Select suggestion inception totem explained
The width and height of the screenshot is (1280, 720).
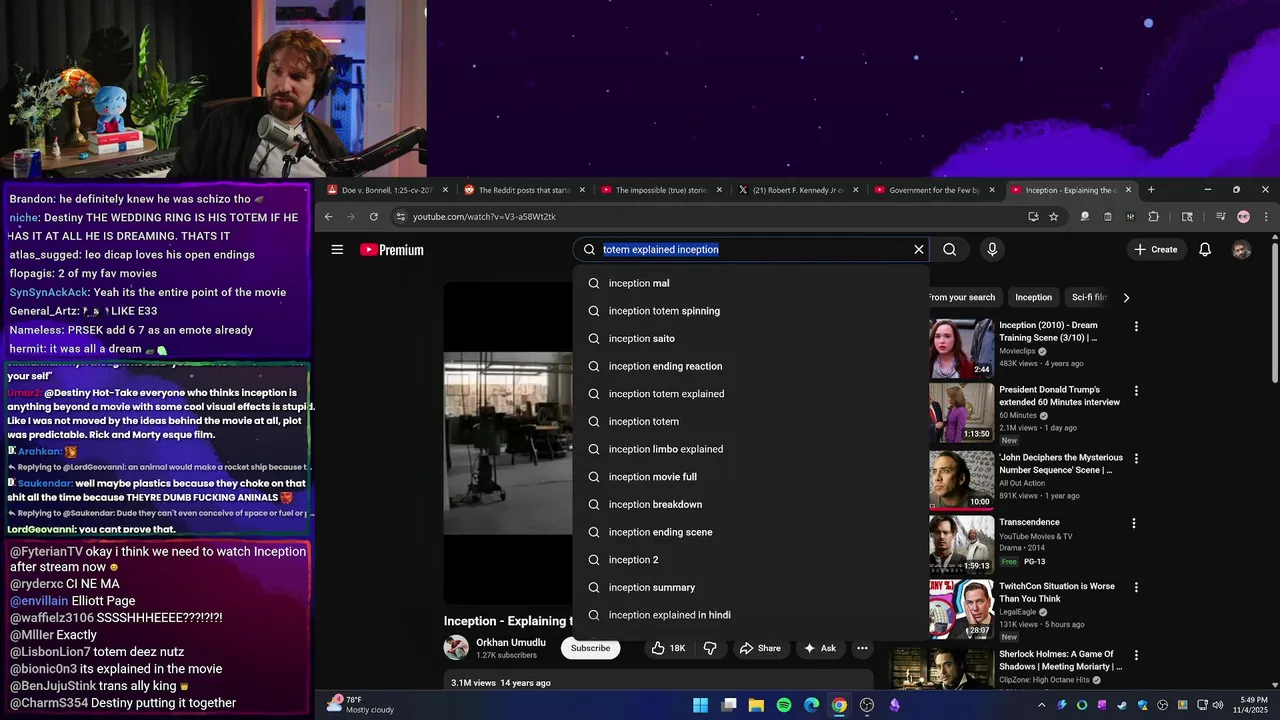click(751, 394)
